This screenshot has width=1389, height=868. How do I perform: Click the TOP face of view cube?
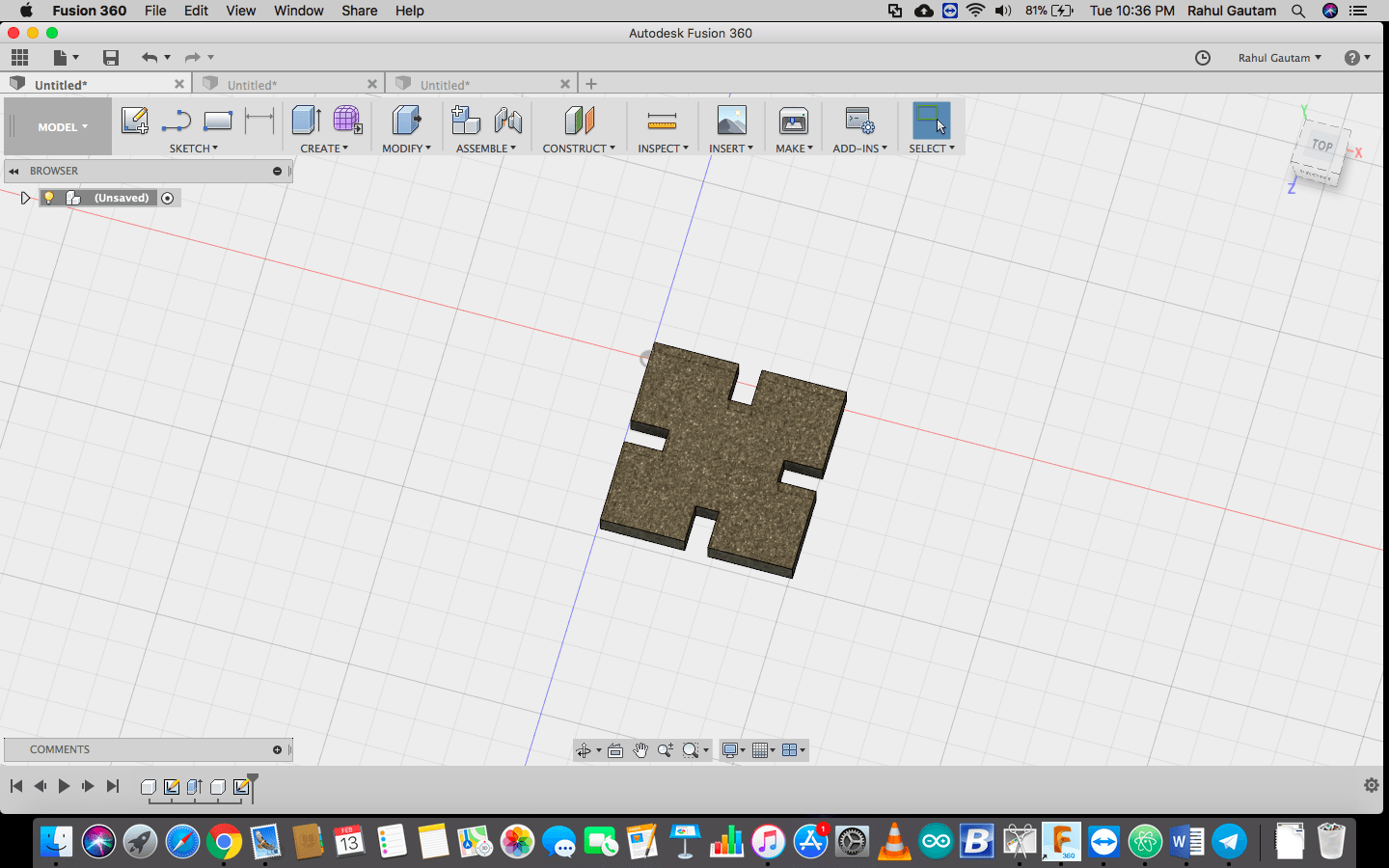click(1321, 146)
